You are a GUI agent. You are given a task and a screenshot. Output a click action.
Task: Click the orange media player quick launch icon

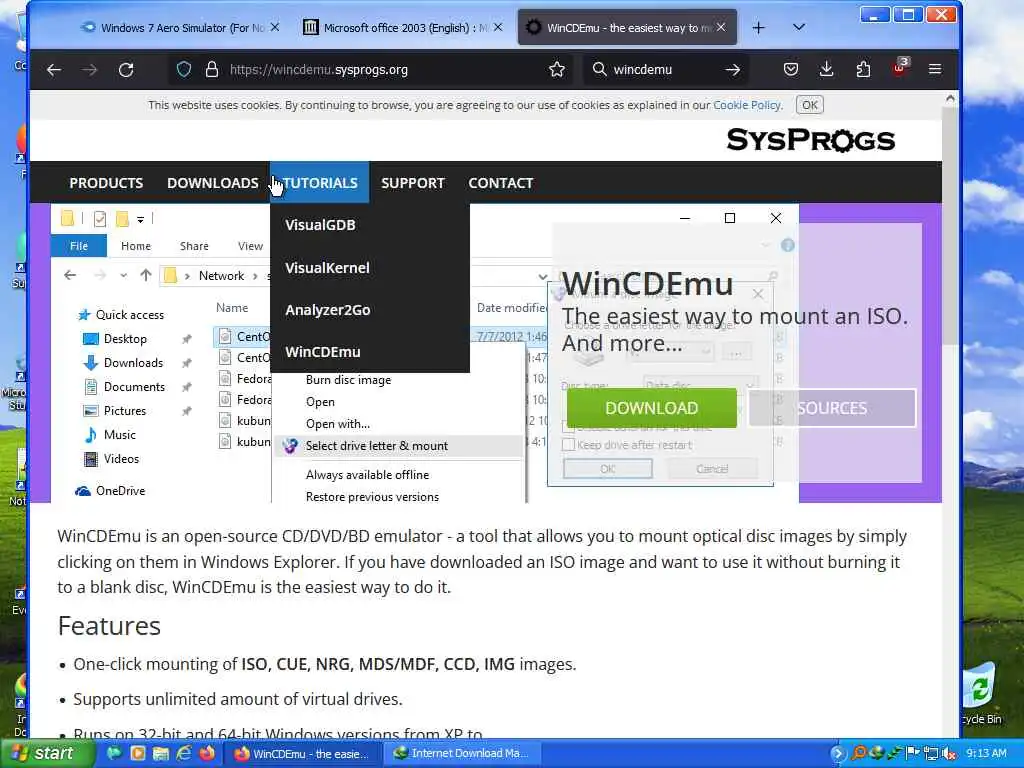click(x=138, y=753)
